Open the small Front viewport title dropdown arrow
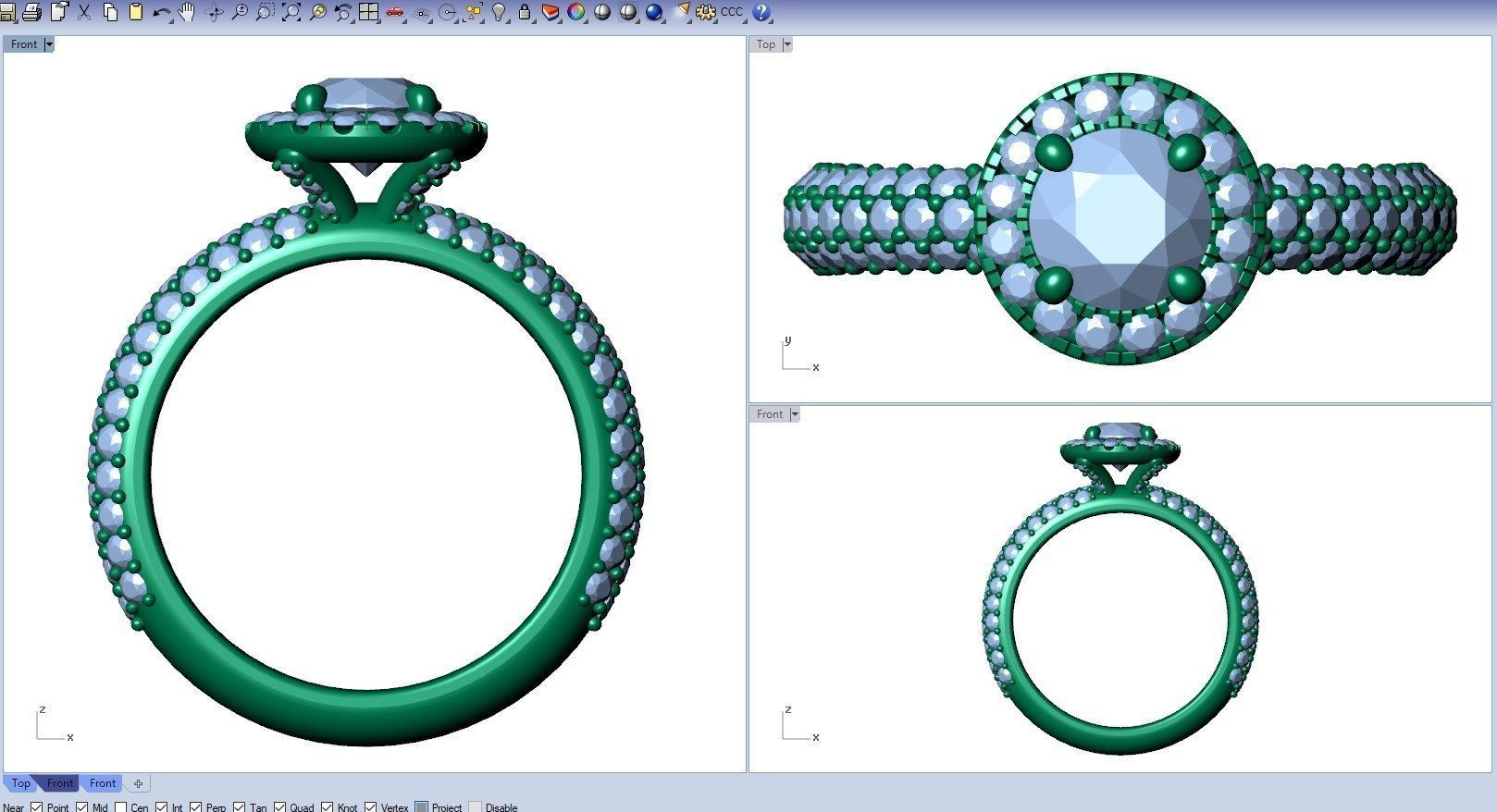This screenshot has width=1497, height=812. pyautogui.click(x=795, y=414)
